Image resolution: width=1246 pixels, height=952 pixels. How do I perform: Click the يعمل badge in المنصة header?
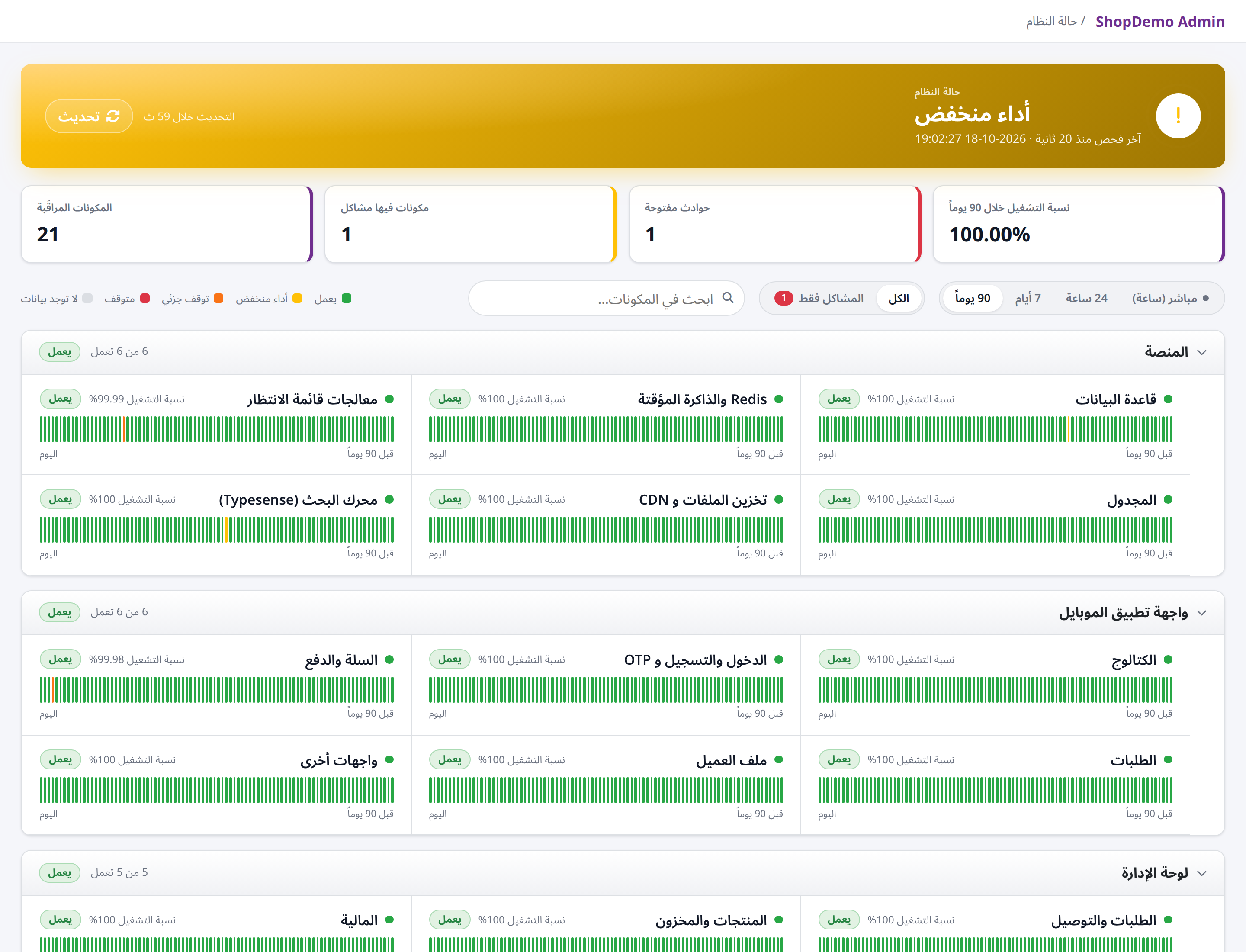coord(60,352)
